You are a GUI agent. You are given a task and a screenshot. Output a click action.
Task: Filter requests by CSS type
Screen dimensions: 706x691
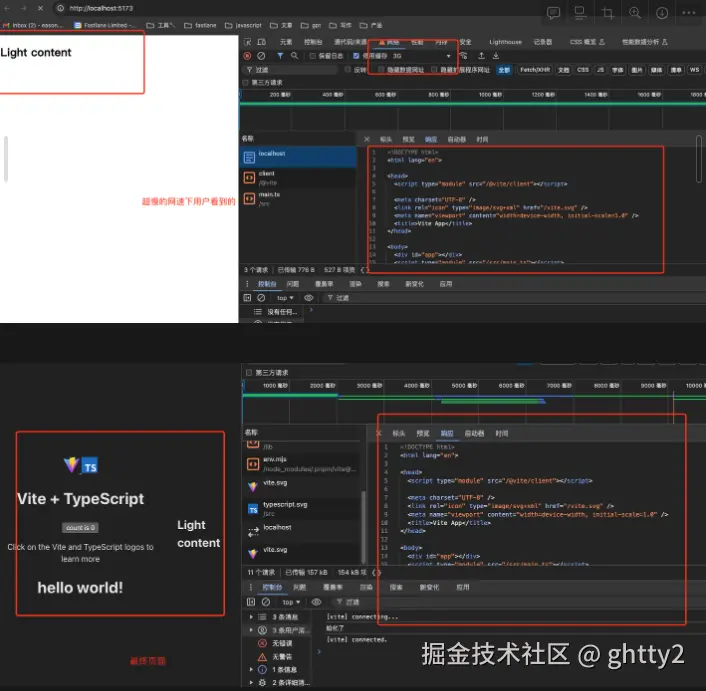(583, 70)
